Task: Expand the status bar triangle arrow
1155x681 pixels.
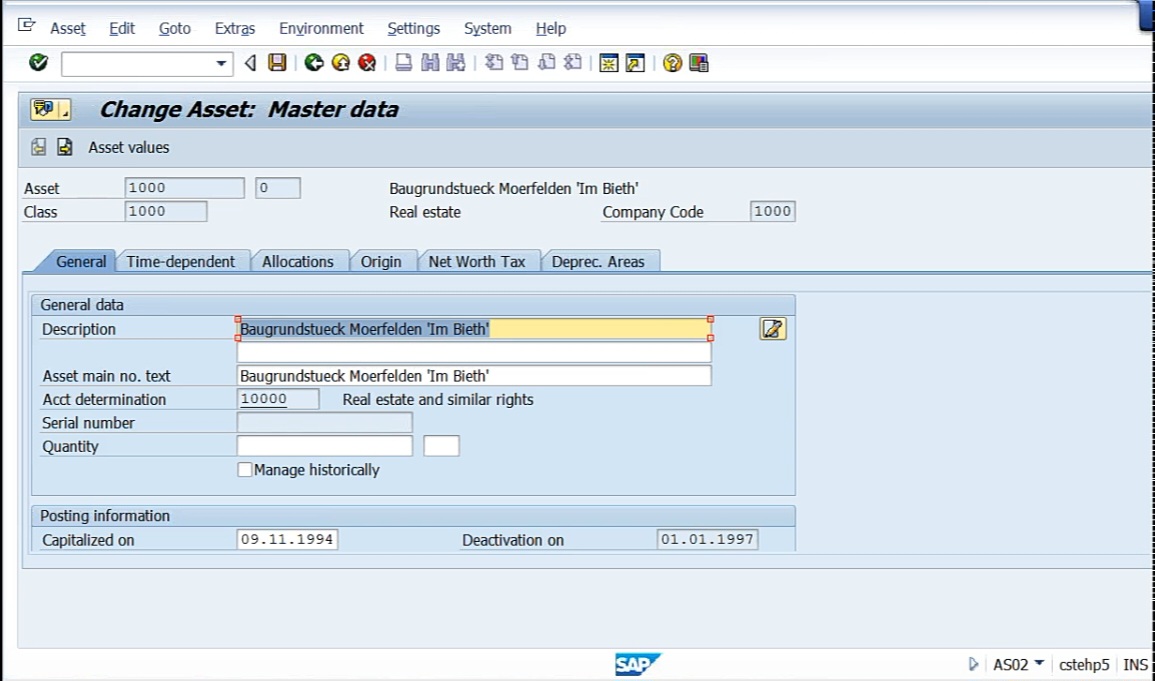Action: 973,664
